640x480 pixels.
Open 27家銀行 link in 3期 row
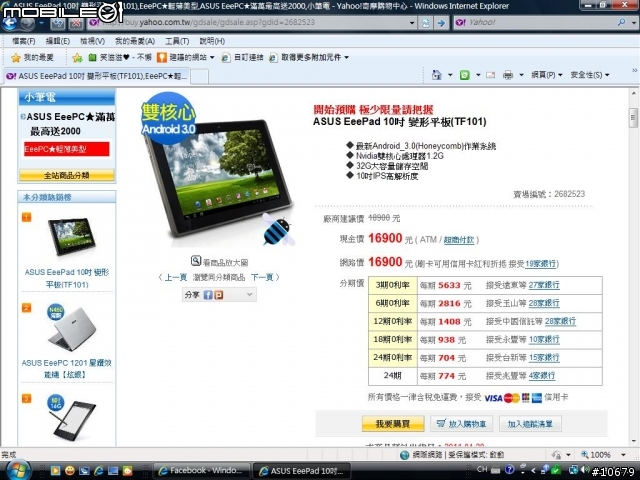tap(544, 285)
